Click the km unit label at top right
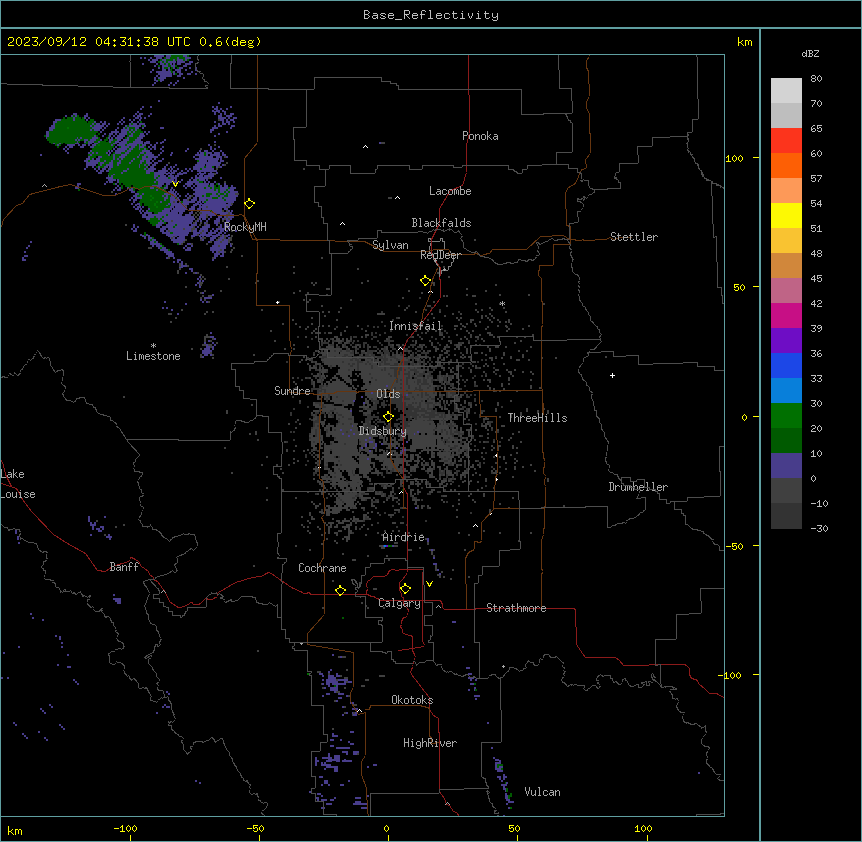Image resolution: width=862 pixels, height=842 pixels. (745, 42)
